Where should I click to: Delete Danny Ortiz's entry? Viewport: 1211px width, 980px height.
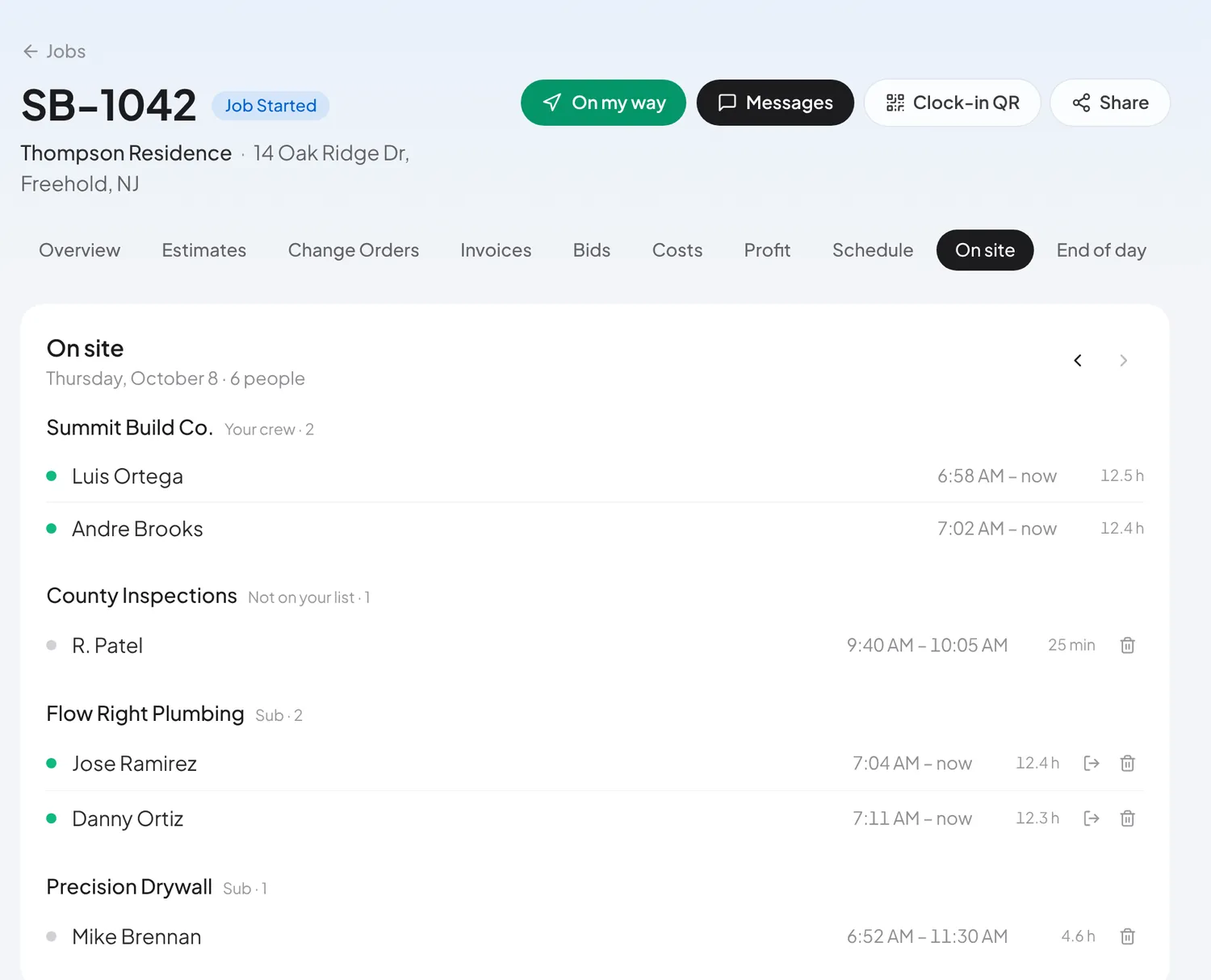pyautogui.click(x=1128, y=819)
